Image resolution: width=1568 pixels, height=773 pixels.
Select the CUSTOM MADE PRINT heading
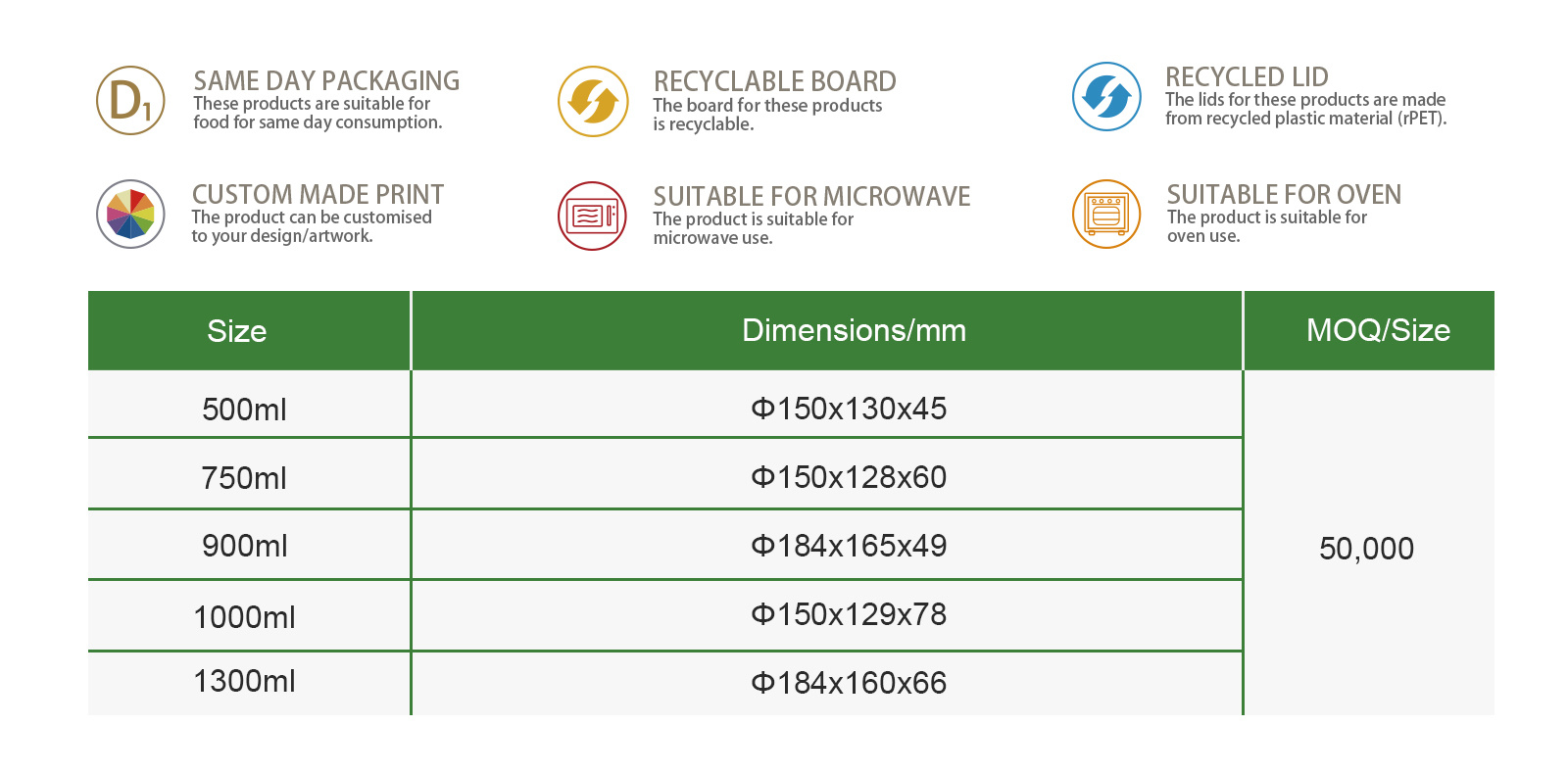(x=318, y=194)
